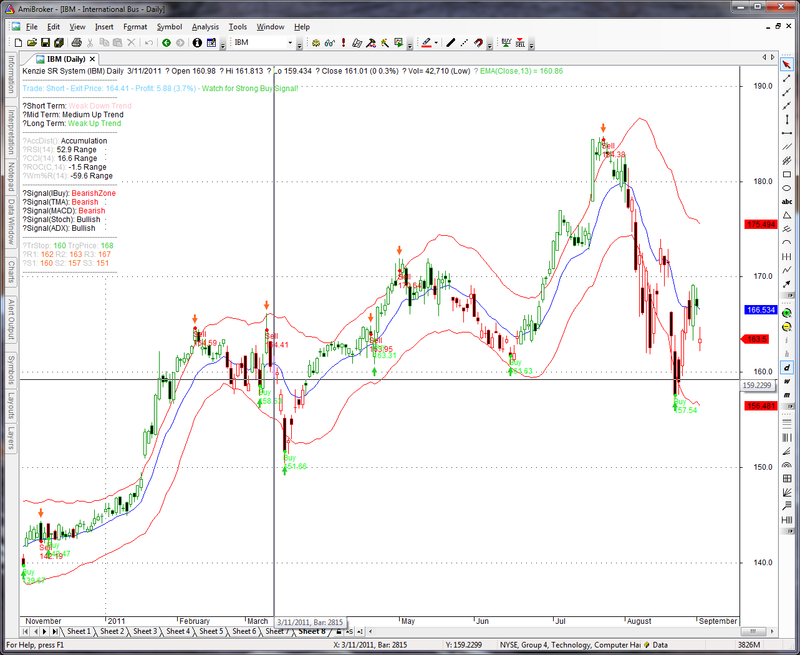Select the arc drawing tool
This screenshot has height=655, width=800.
(787, 243)
